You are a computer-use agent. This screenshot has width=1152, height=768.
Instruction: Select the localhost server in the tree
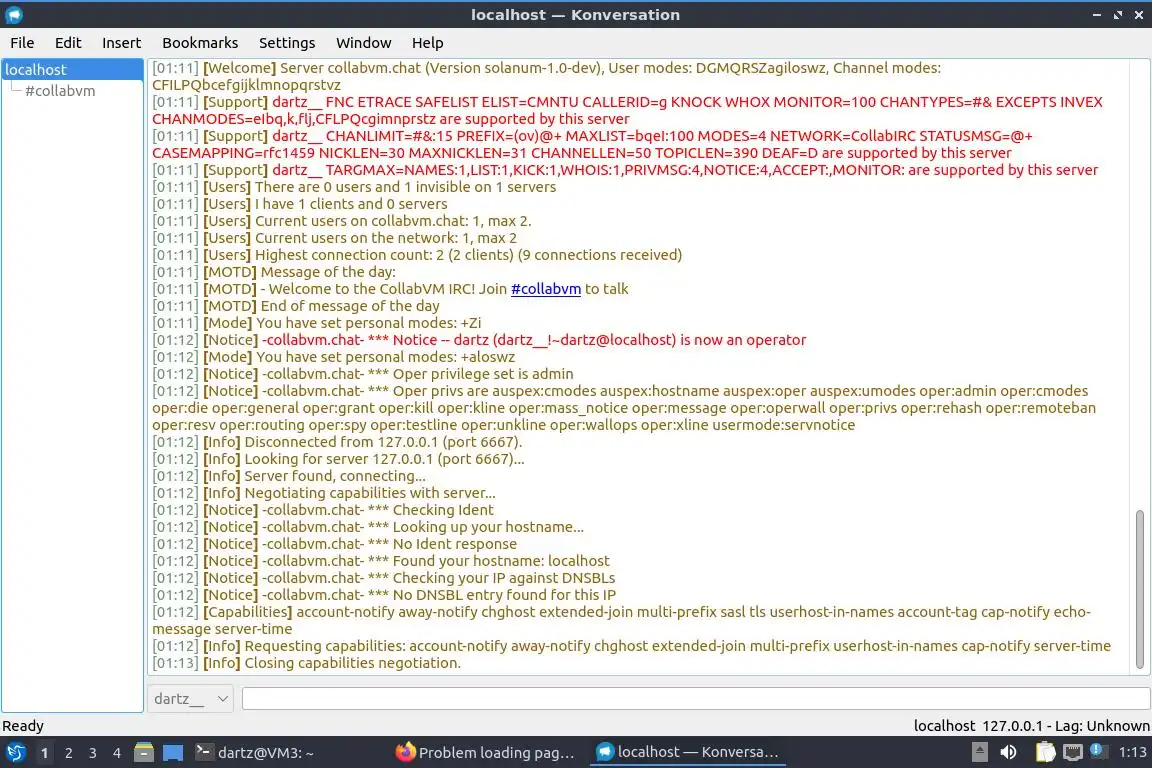[72, 70]
